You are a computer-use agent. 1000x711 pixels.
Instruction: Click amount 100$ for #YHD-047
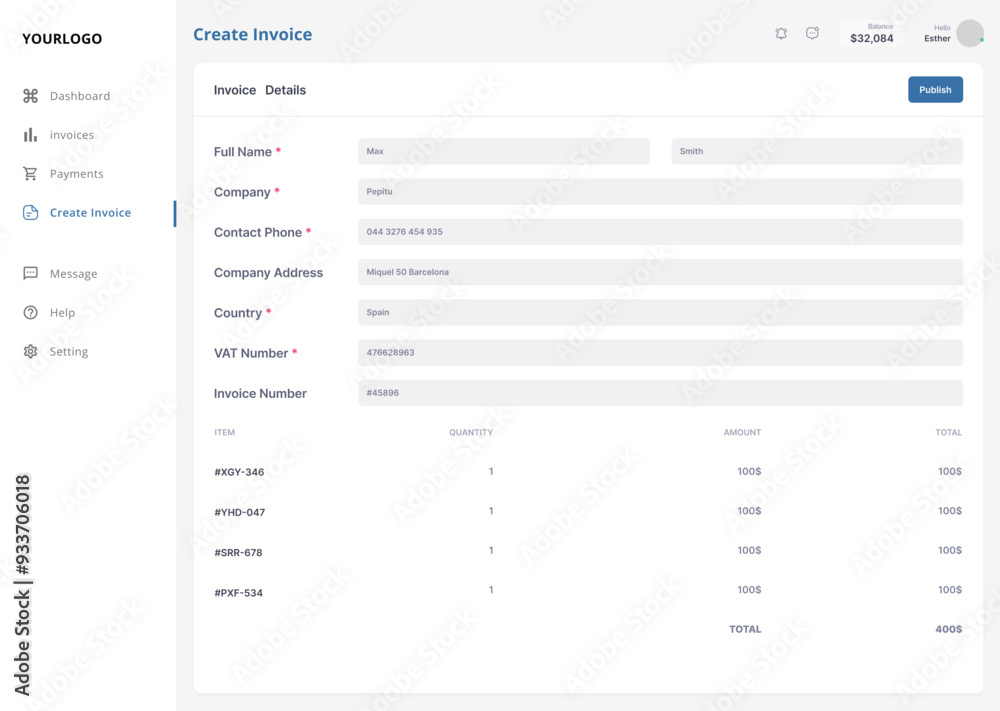pyautogui.click(x=749, y=511)
